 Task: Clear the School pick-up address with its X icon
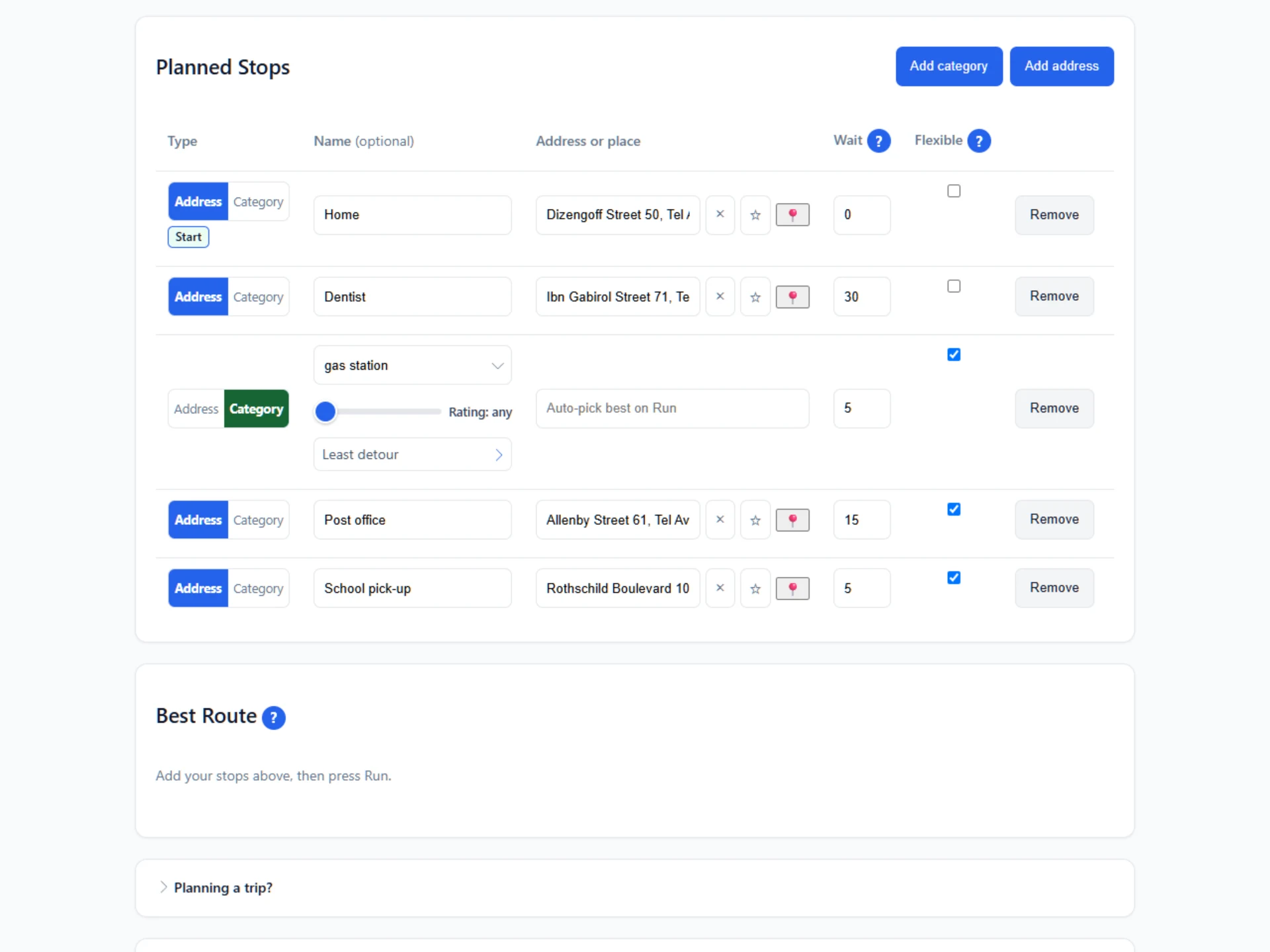[x=720, y=588]
